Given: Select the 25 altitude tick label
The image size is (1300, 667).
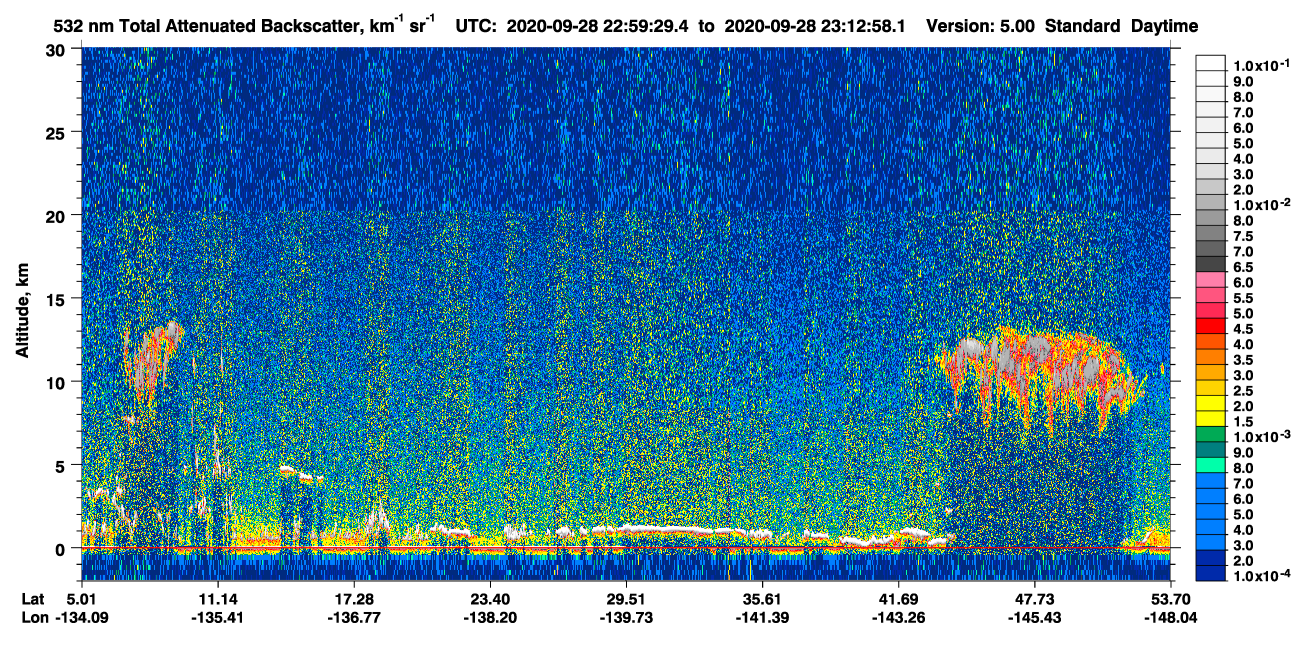Looking at the screenshot, I should (x=58, y=132).
